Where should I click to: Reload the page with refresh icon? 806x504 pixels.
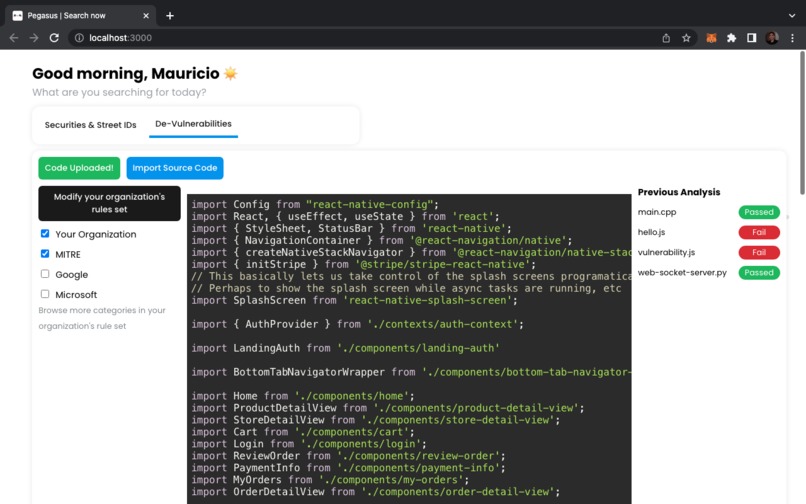coord(54,38)
